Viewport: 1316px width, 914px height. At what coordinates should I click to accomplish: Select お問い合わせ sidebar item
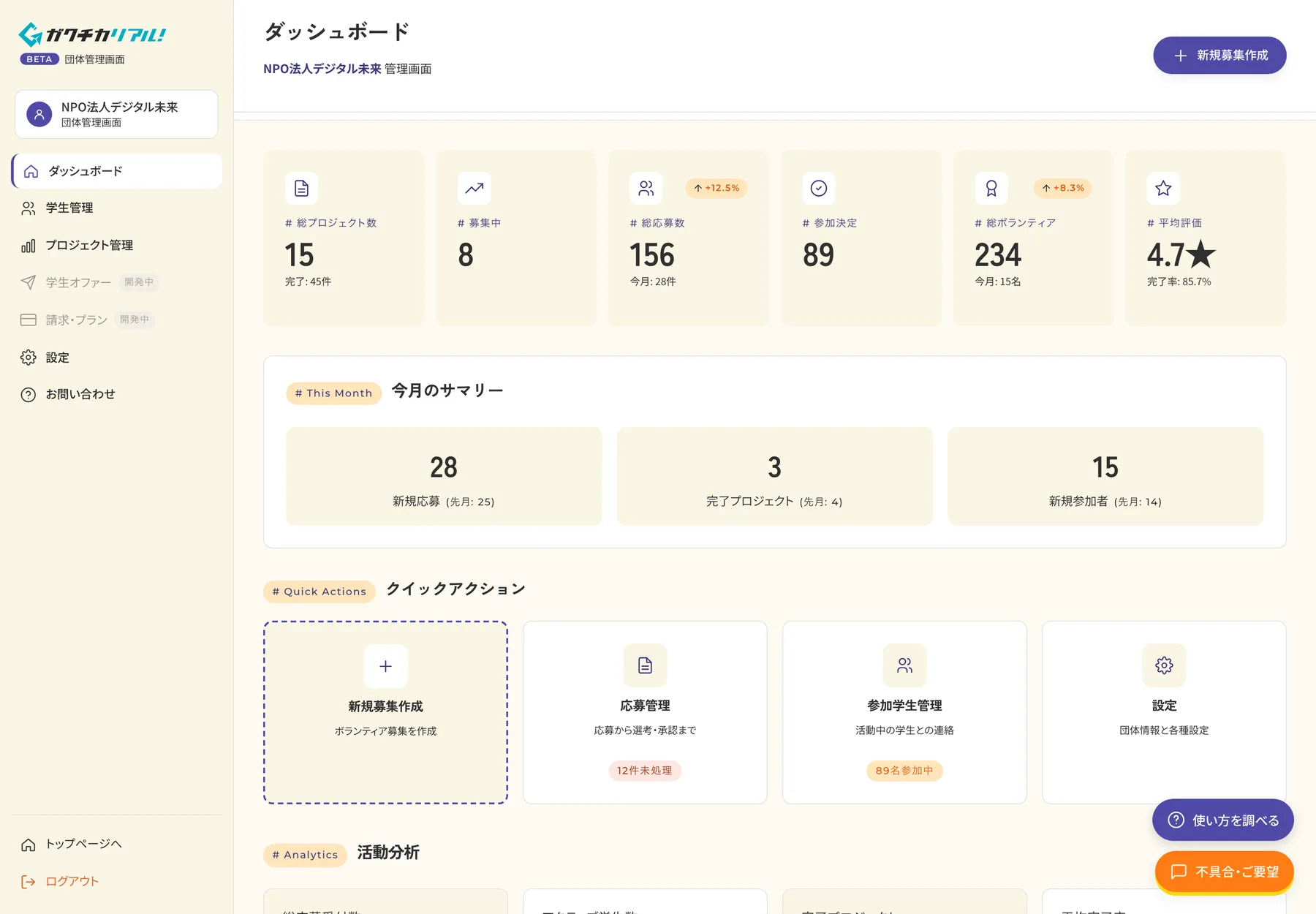pyautogui.click(x=117, y=395)
